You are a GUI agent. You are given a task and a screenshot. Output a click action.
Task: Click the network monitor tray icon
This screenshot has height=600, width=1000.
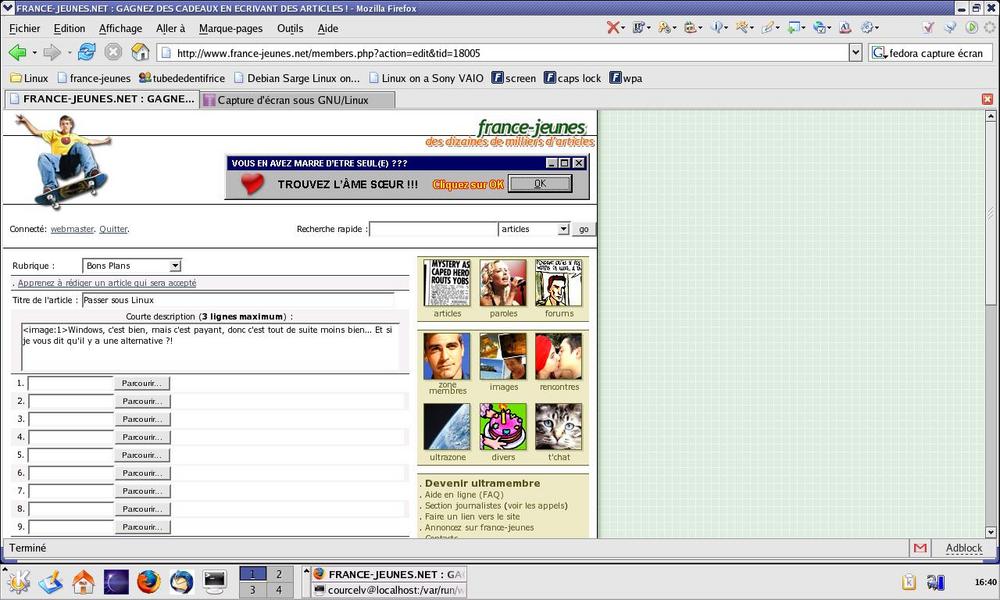936,582
